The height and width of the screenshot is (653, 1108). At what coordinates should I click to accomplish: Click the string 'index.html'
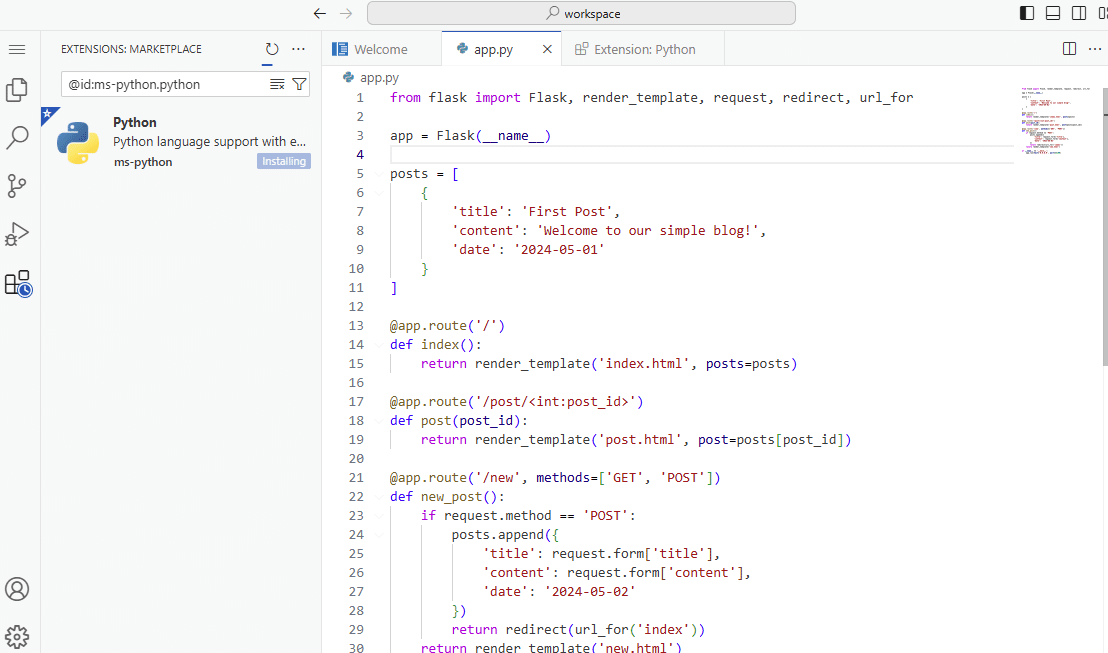(x=644, y=364)
